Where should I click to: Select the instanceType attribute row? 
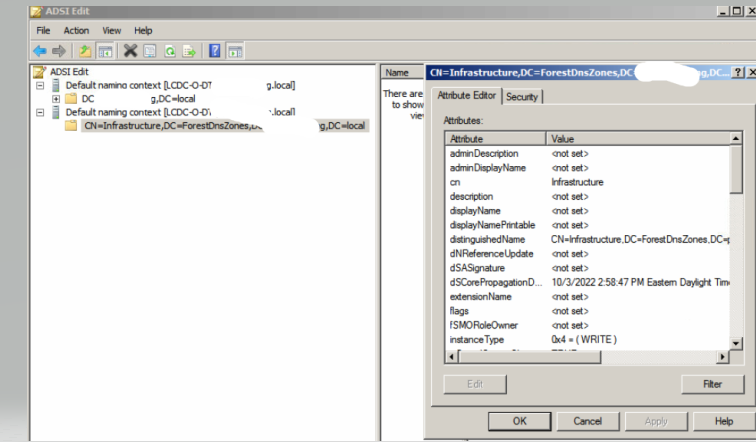tap(587, 339)
